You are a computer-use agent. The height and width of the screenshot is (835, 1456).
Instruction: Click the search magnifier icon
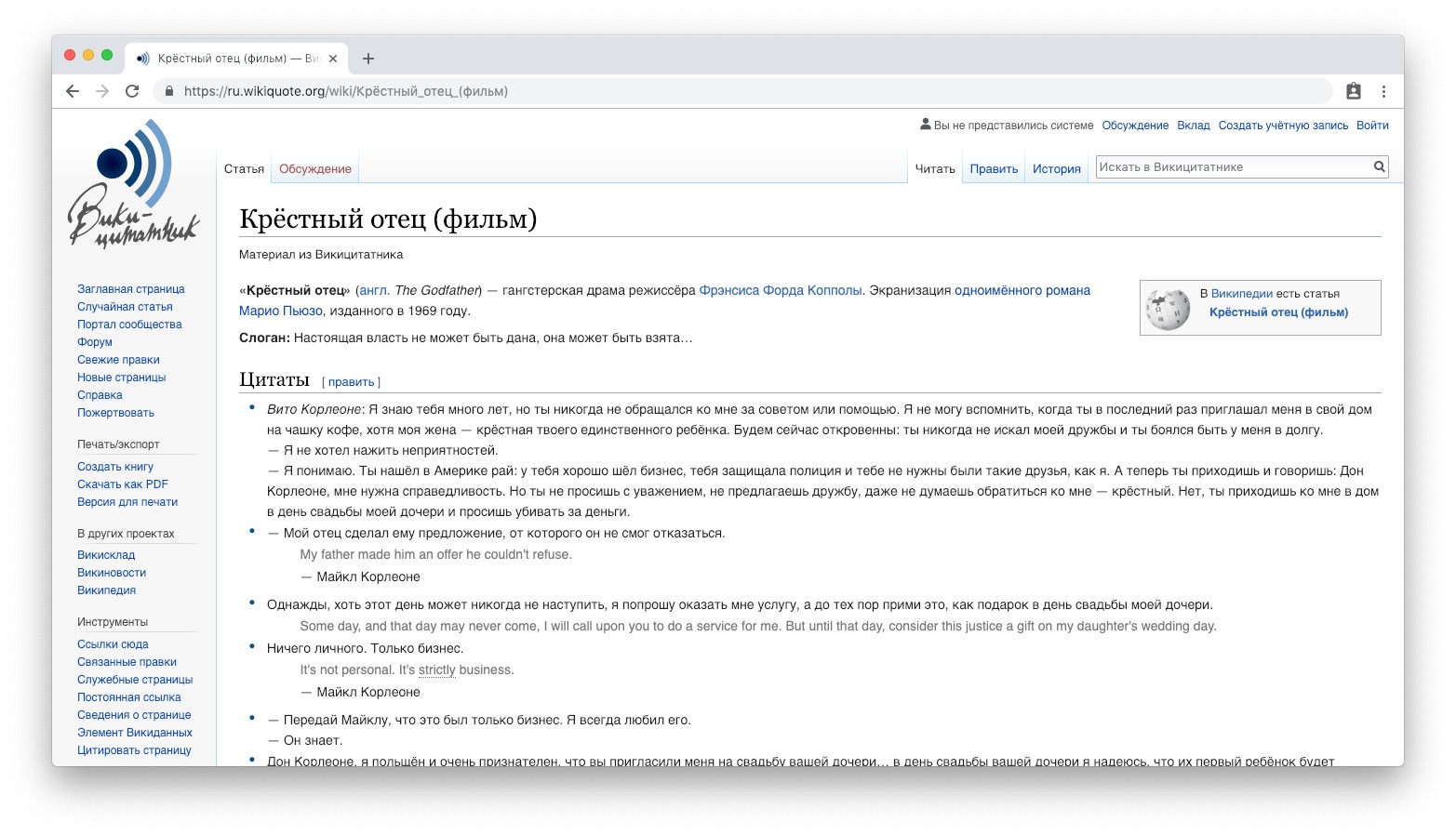click(1379, 167)
